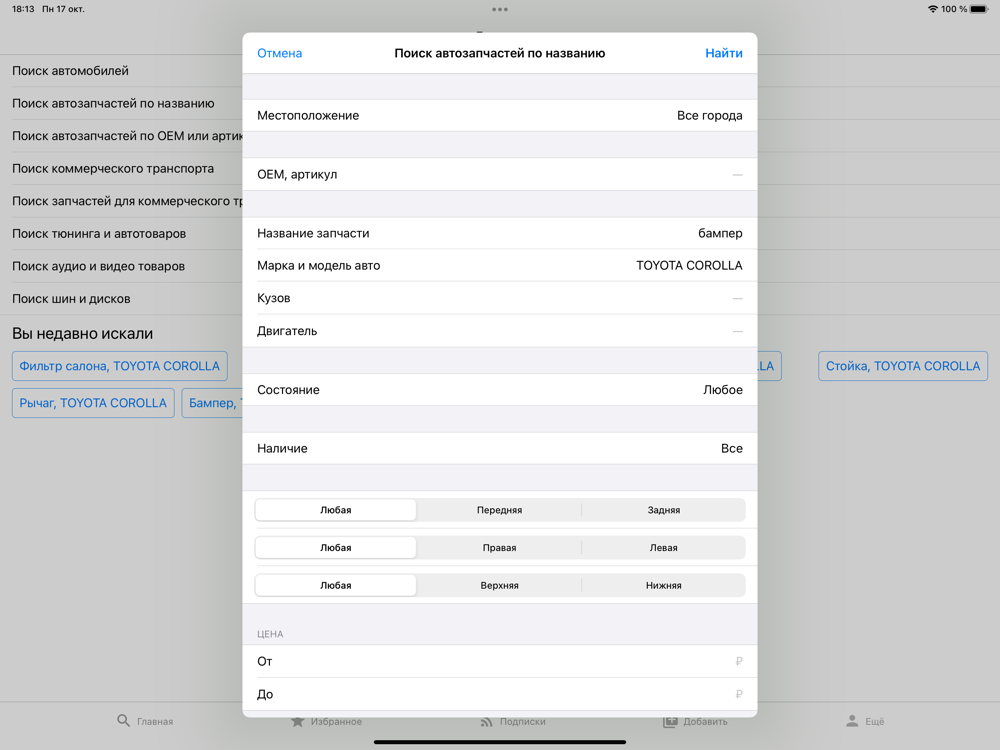Viewport: 1000px width, 750px height.
Task: Select the Левая segment
Action: (x=663, y=547)
